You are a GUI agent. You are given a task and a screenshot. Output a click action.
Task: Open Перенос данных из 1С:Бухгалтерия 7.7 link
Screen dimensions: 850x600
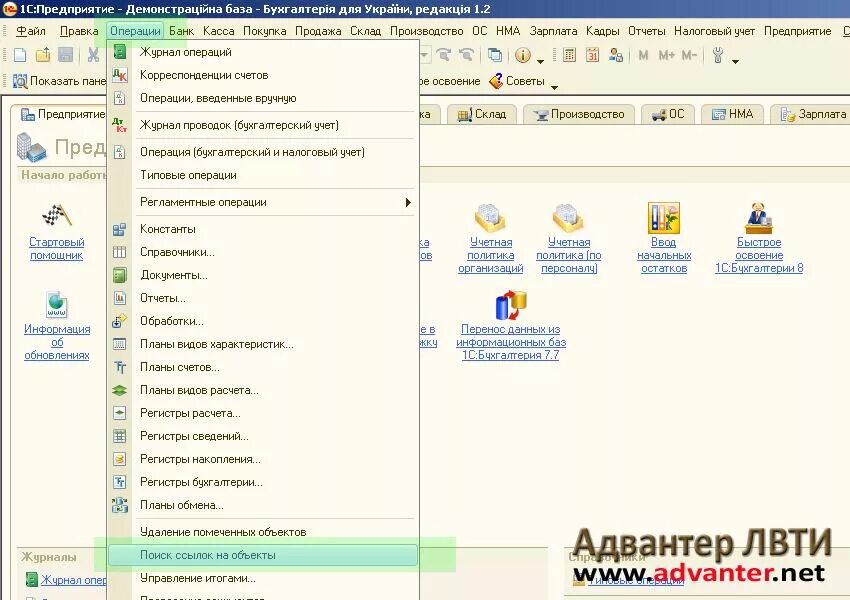pyautogui.click(x=511, y=342)
